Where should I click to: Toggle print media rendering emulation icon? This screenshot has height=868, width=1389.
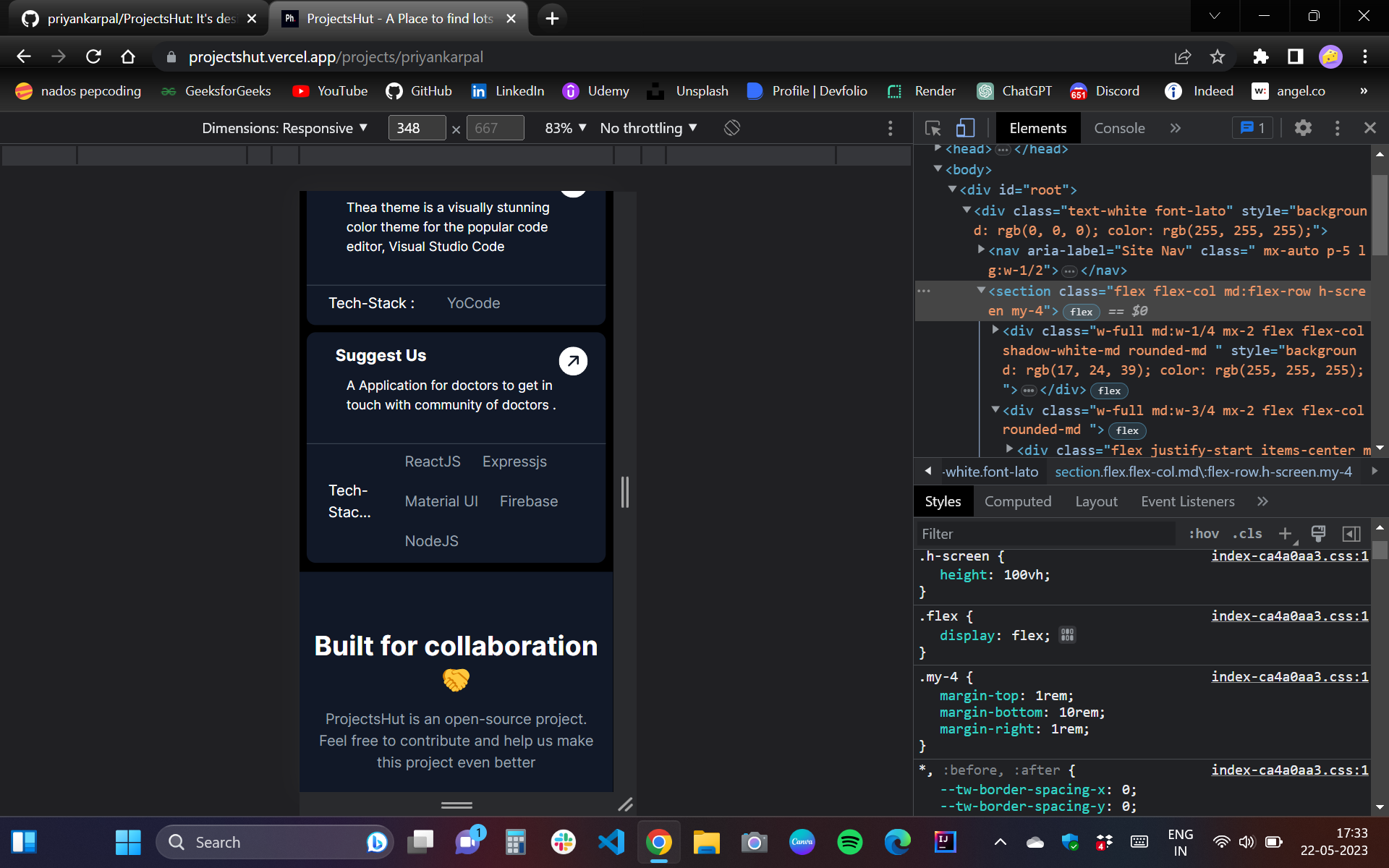click(1318, 534)
